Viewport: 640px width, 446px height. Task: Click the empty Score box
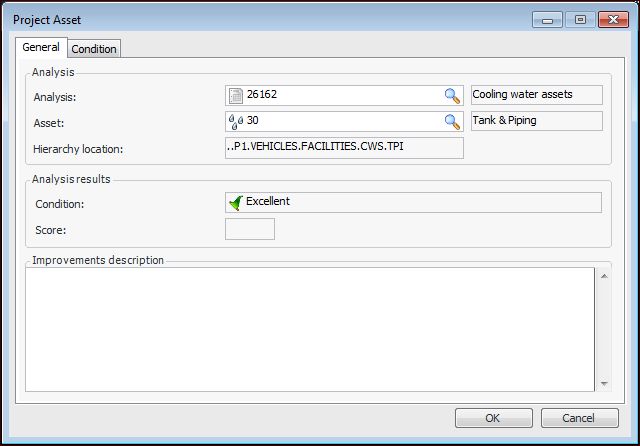tap(250, 229)
